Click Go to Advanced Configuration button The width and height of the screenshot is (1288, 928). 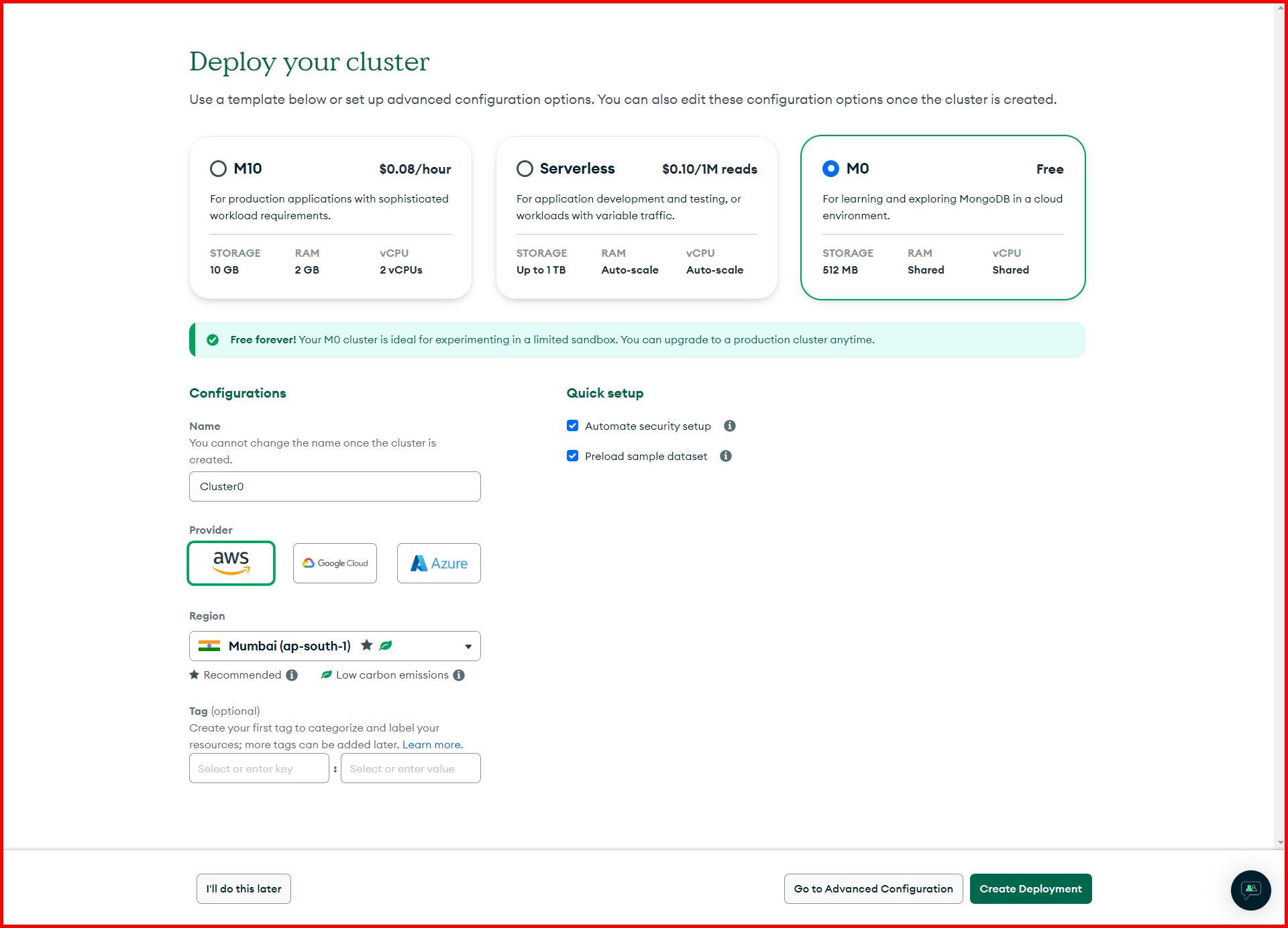pos(873,888)
